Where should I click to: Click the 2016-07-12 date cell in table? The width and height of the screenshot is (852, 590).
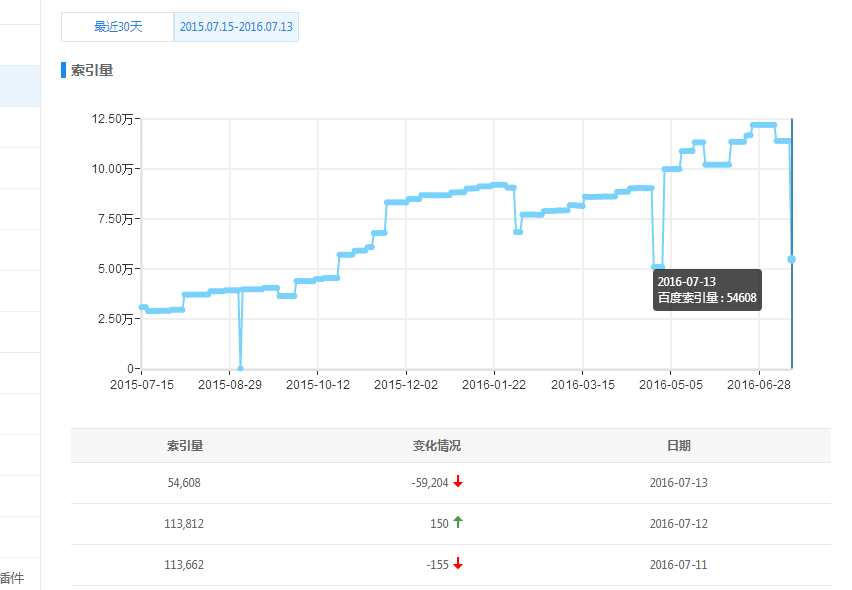pyautogui.click(x=678, y=523)
